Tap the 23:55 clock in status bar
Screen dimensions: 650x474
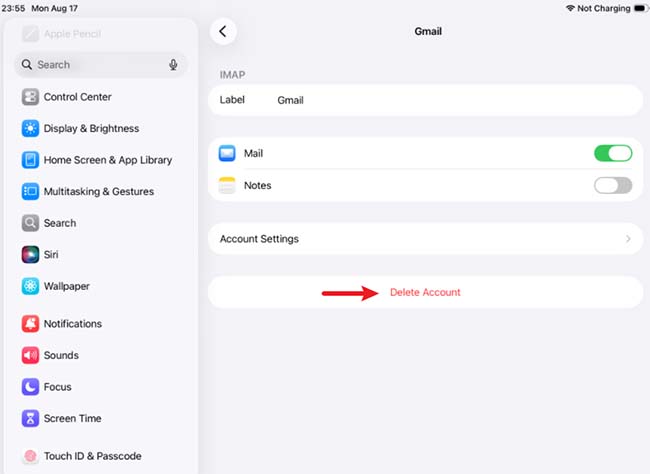click(x=13, y=8)
